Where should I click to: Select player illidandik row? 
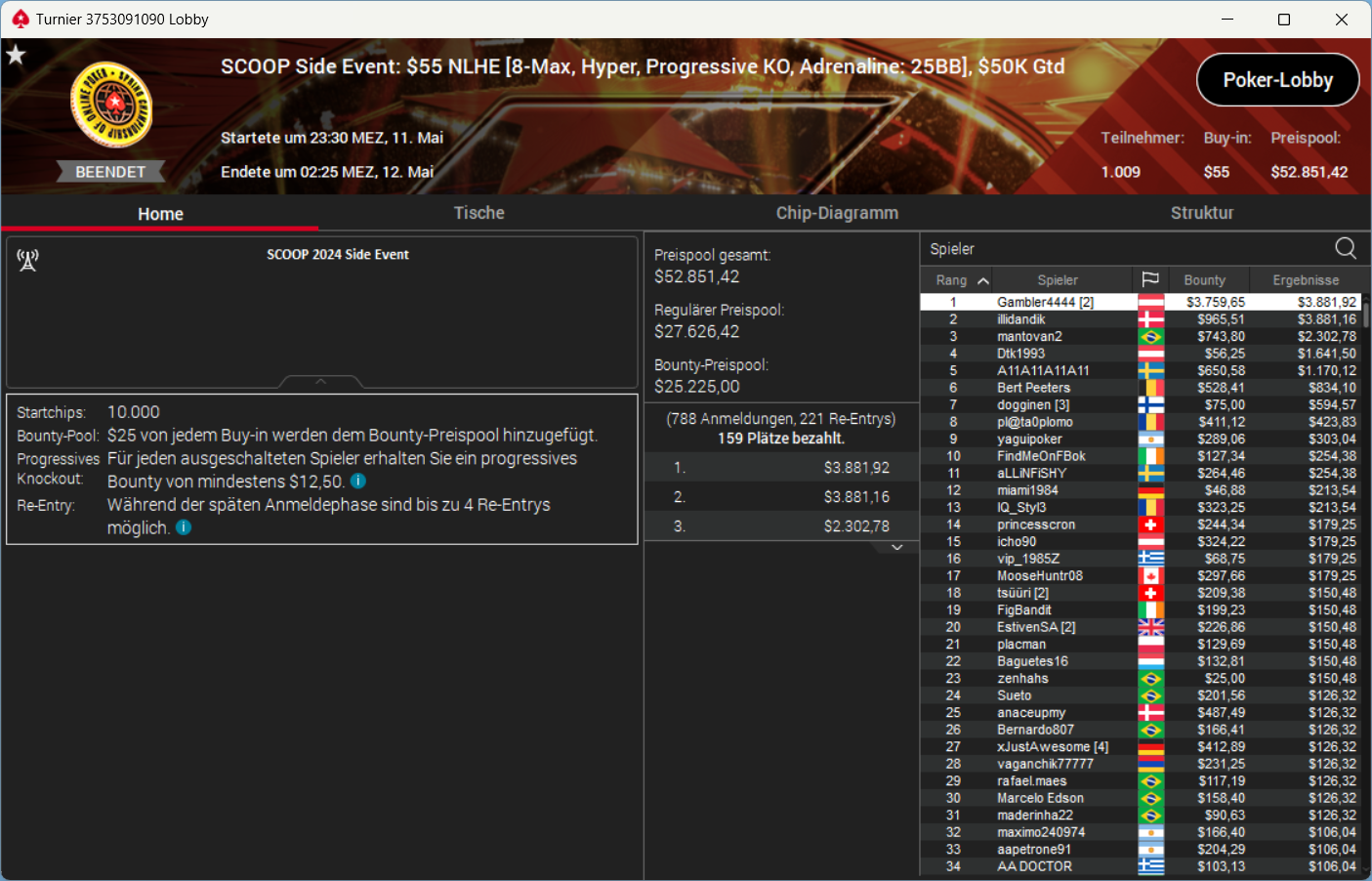1141,319
